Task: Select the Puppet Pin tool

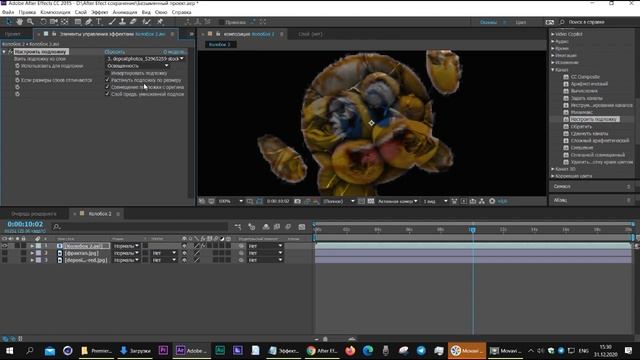Action: [160, 22]
